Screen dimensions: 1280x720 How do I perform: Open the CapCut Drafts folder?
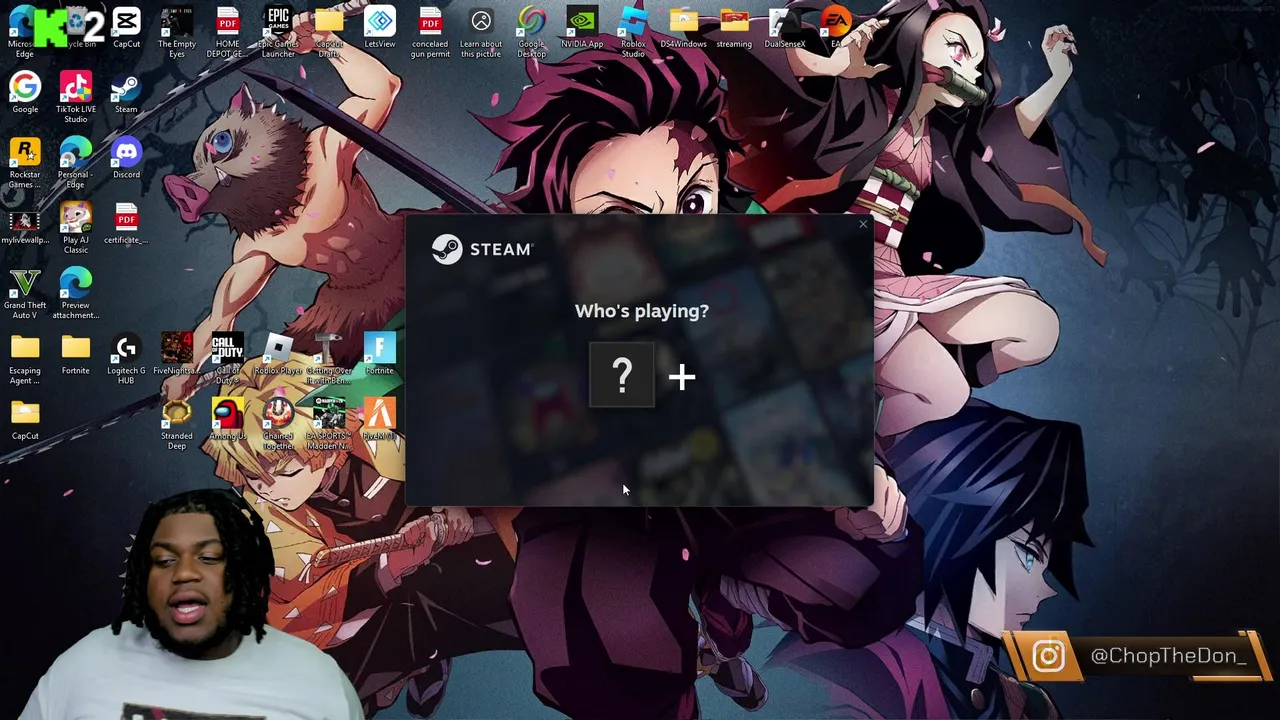(x=329, y=33)
